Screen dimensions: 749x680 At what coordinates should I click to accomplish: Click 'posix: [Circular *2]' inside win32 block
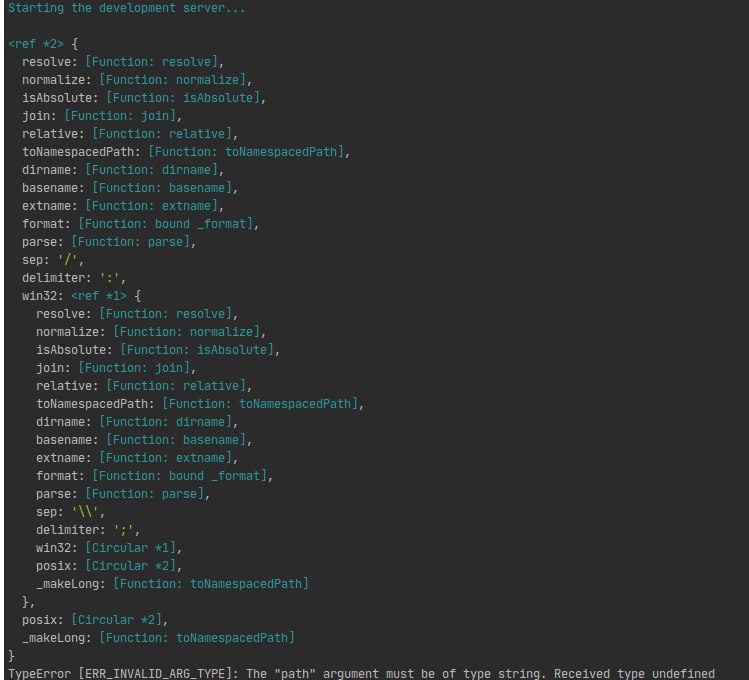pos(109,566)
